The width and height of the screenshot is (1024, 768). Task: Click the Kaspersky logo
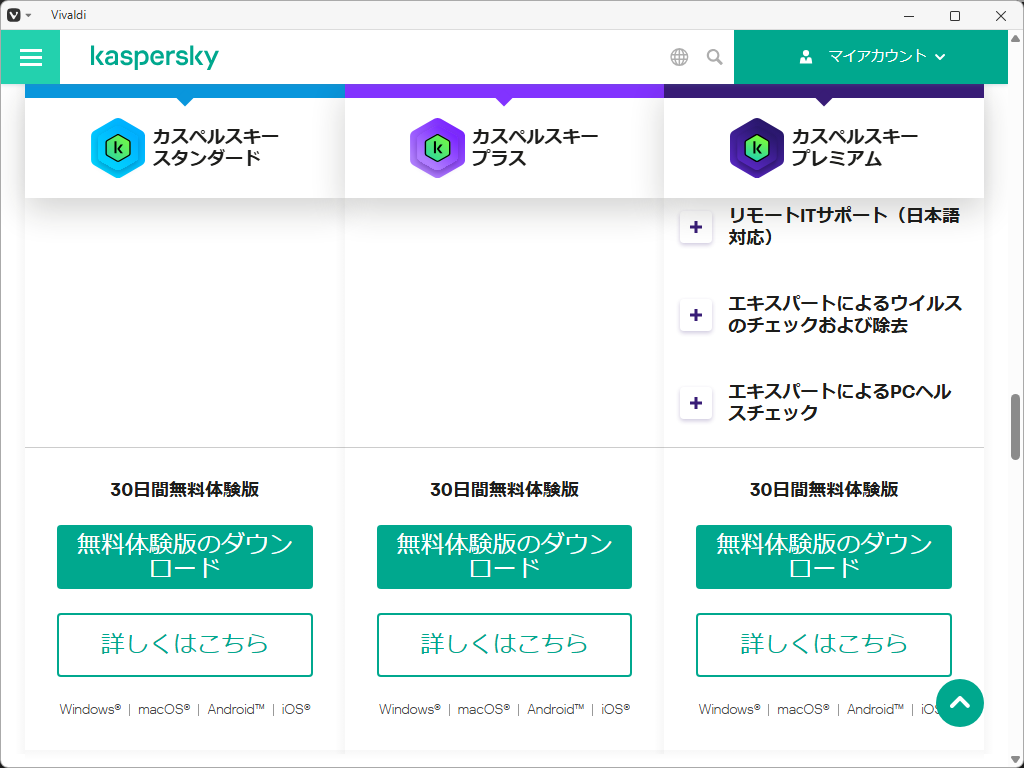coord(154,57)
